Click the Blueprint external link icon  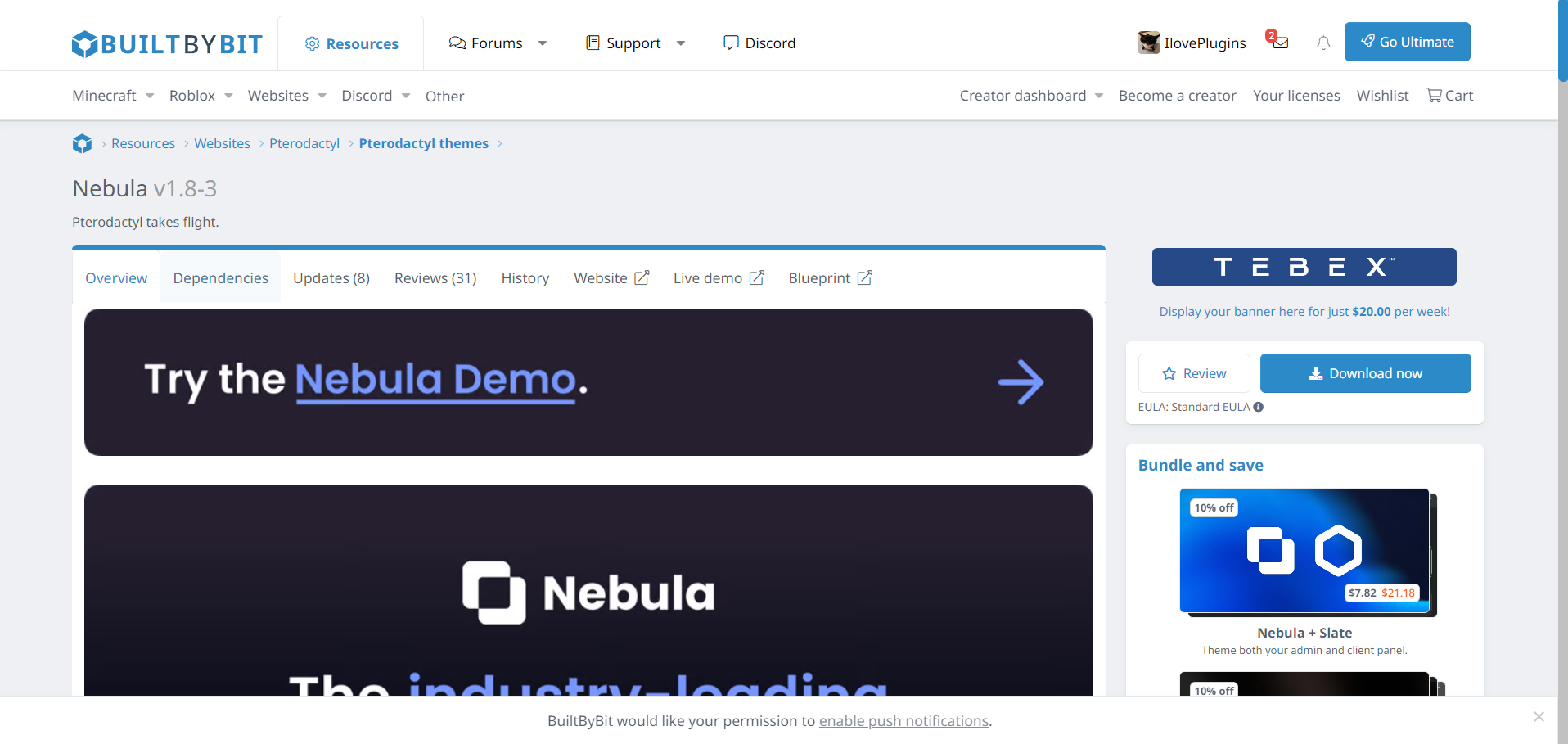click(865, 277)
